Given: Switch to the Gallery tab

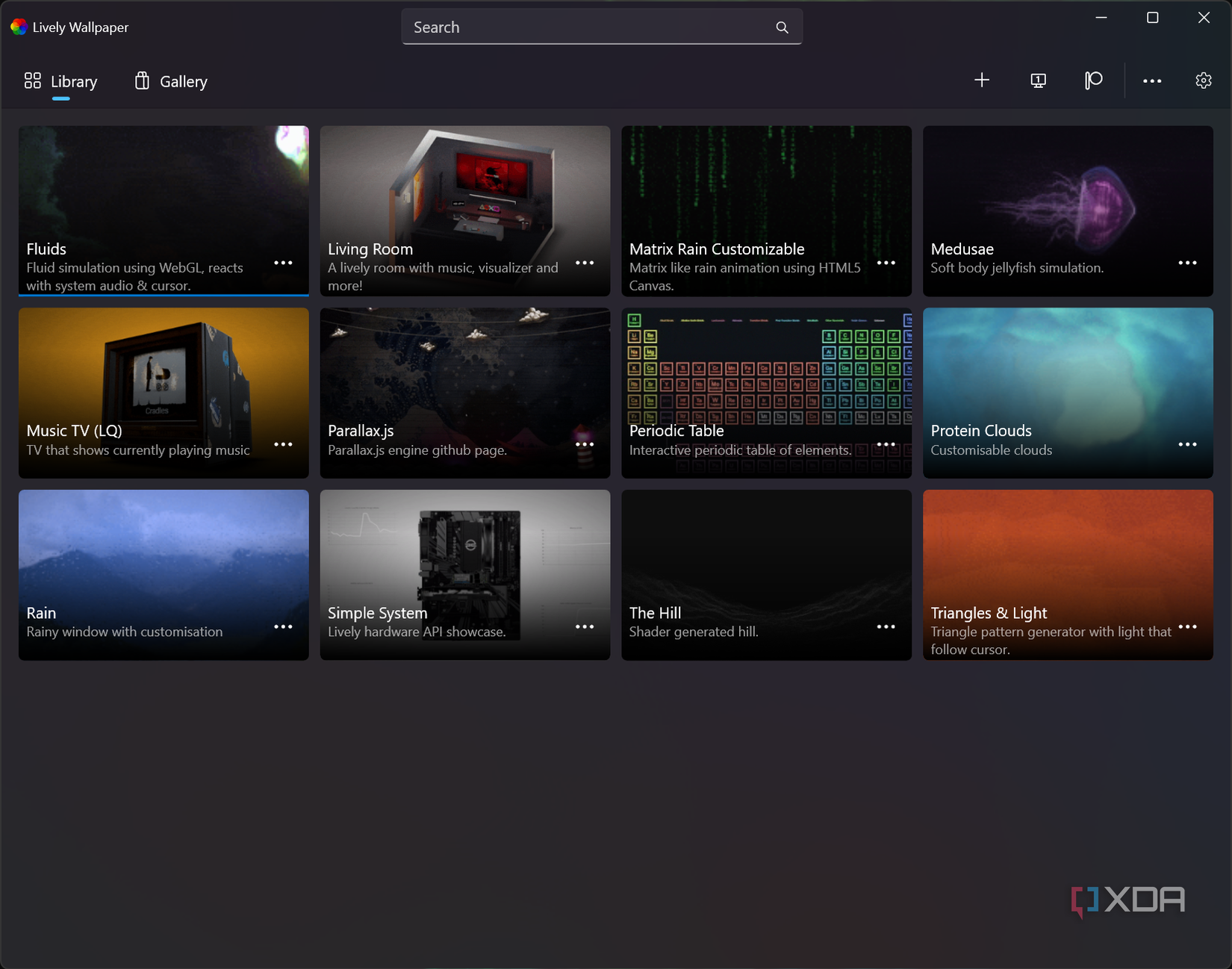Looking at the screenshot, I should tap(182, 81).
